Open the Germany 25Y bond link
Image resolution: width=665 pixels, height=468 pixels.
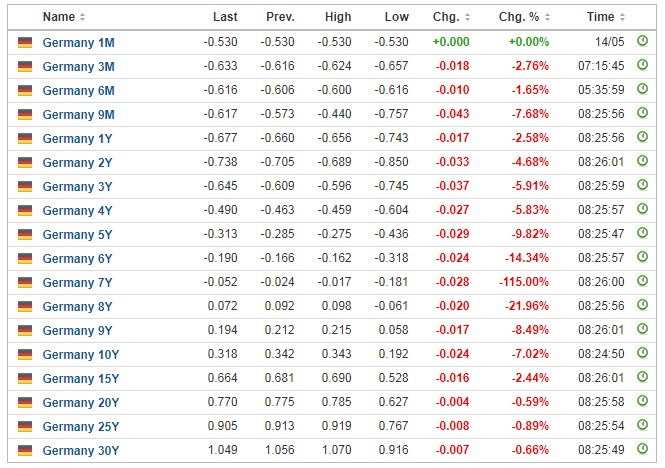pos(81,426)
